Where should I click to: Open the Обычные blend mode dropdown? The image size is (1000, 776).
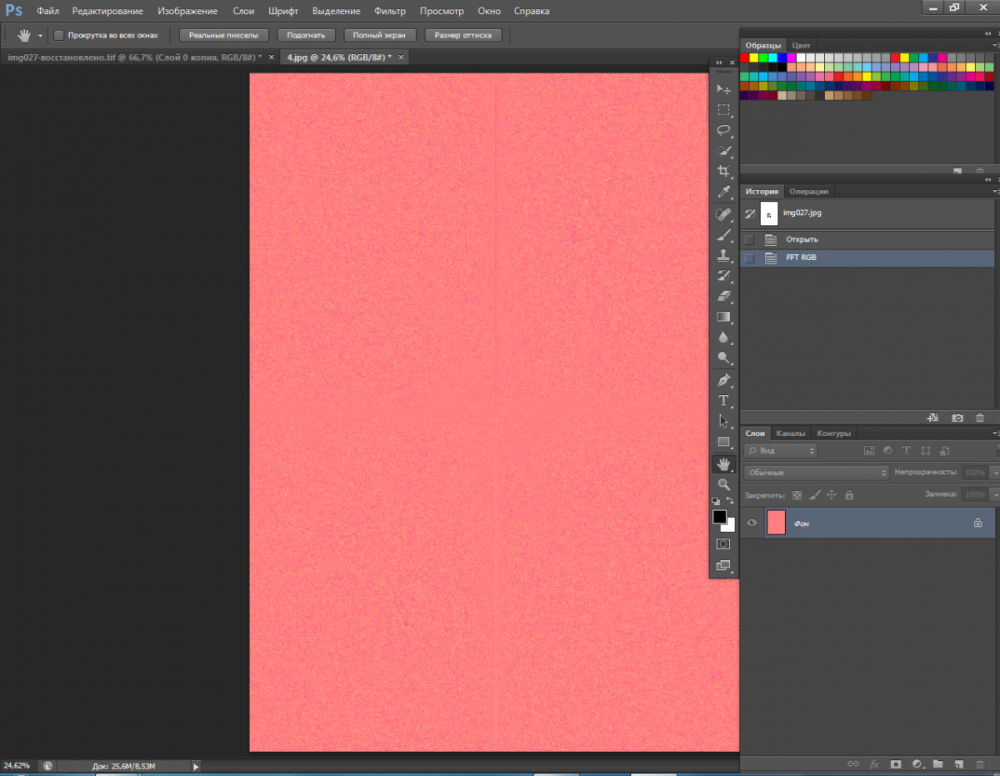click(816, 472)
